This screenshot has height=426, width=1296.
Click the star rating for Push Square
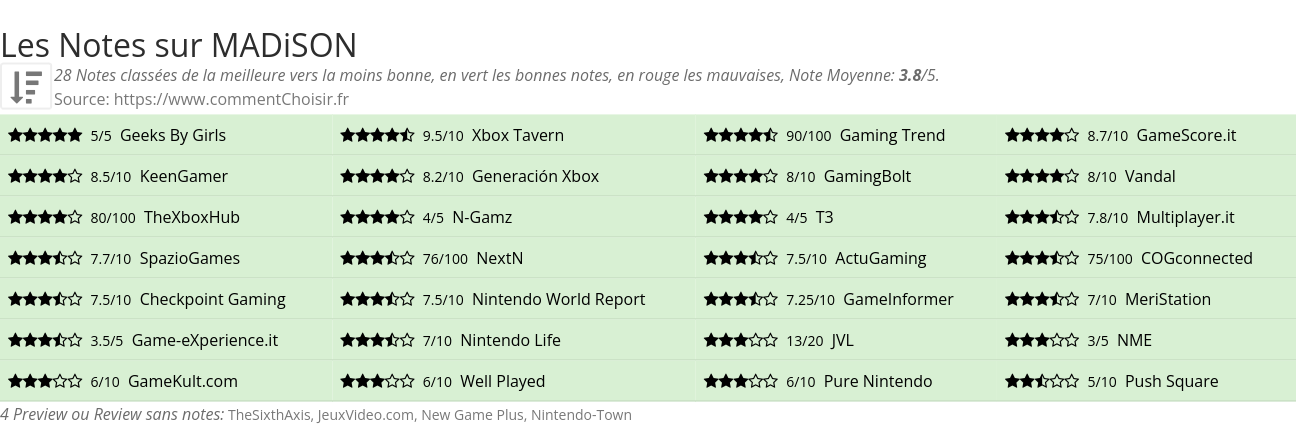(1042, 381)
